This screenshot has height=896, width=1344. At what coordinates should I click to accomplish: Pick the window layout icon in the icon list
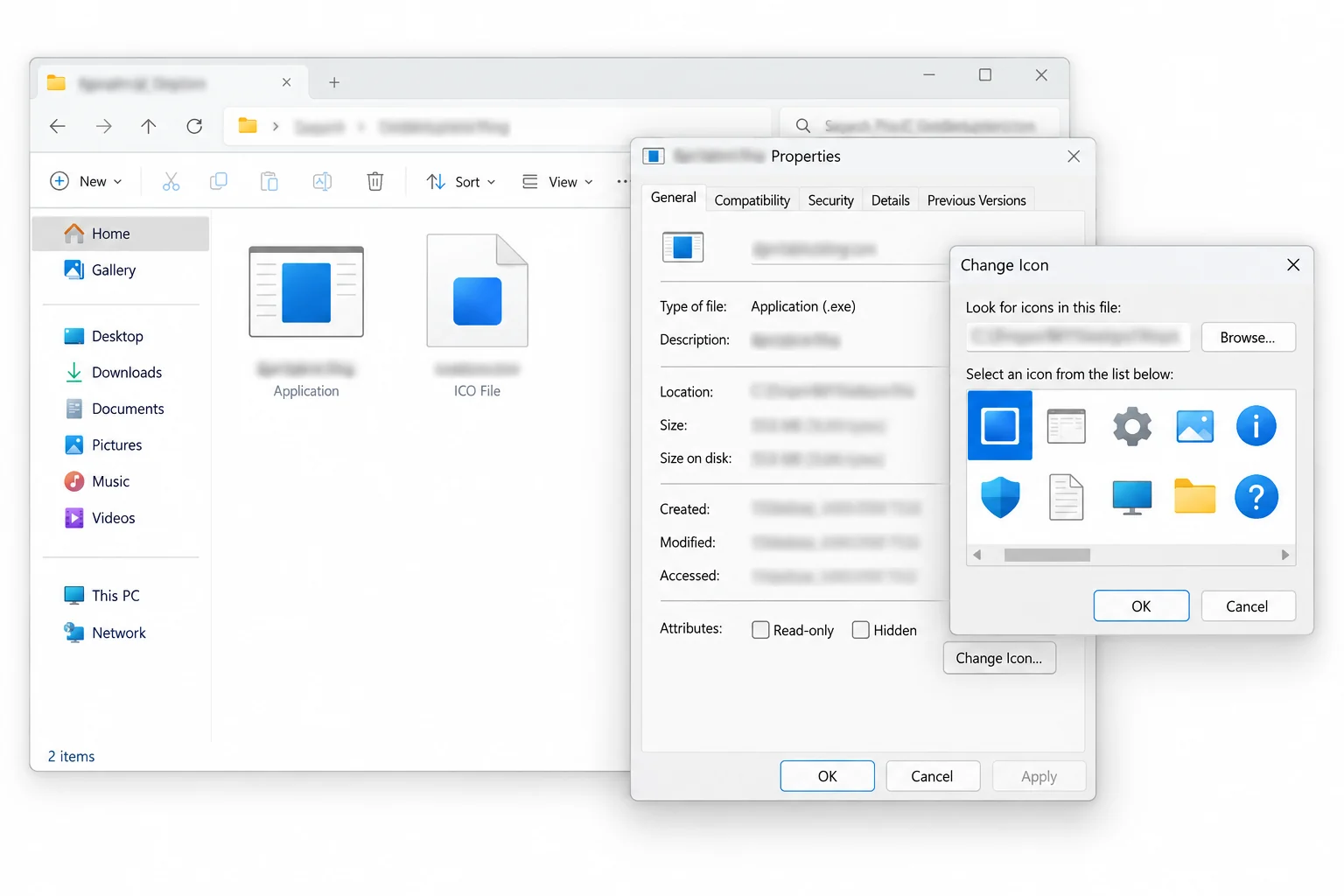coord(1066,426)
